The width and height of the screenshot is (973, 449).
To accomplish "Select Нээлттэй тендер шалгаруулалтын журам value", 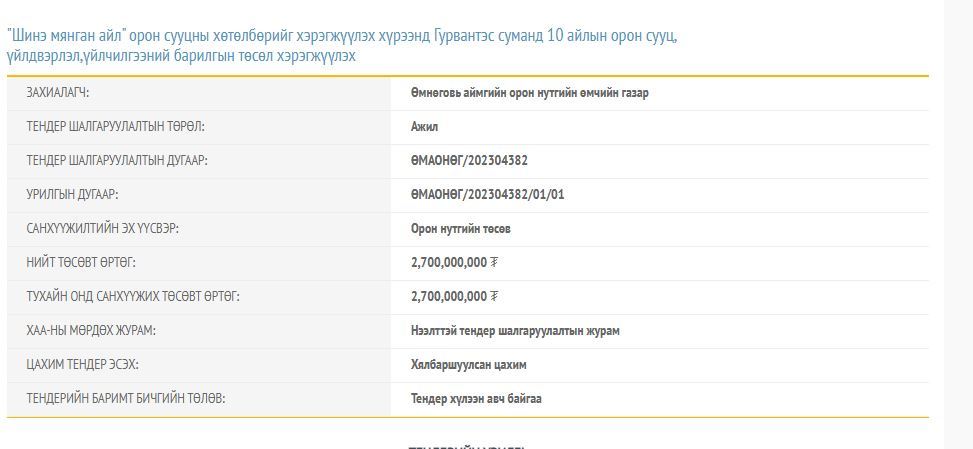I will (x=522, y=331).
